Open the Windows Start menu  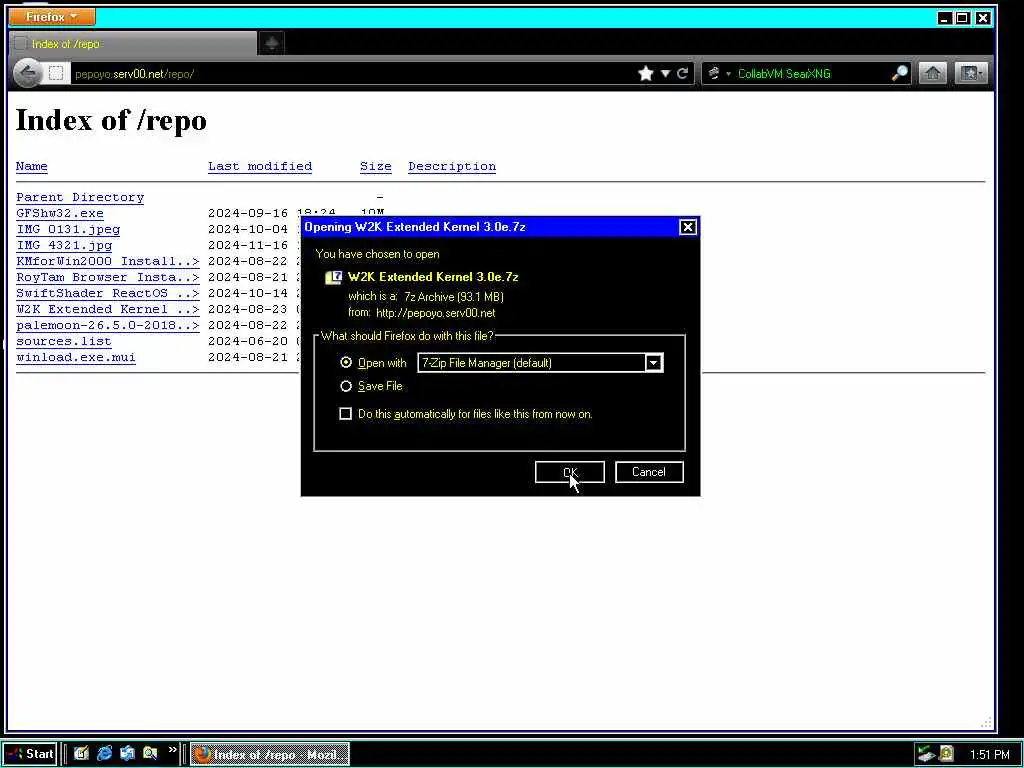(x=30, y=754)
